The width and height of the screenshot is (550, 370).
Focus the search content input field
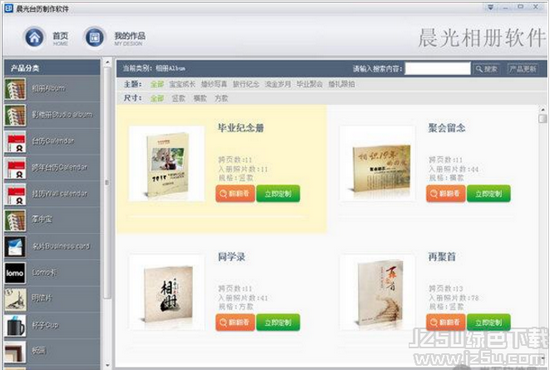pyautogui.click(x=438, y=69)
